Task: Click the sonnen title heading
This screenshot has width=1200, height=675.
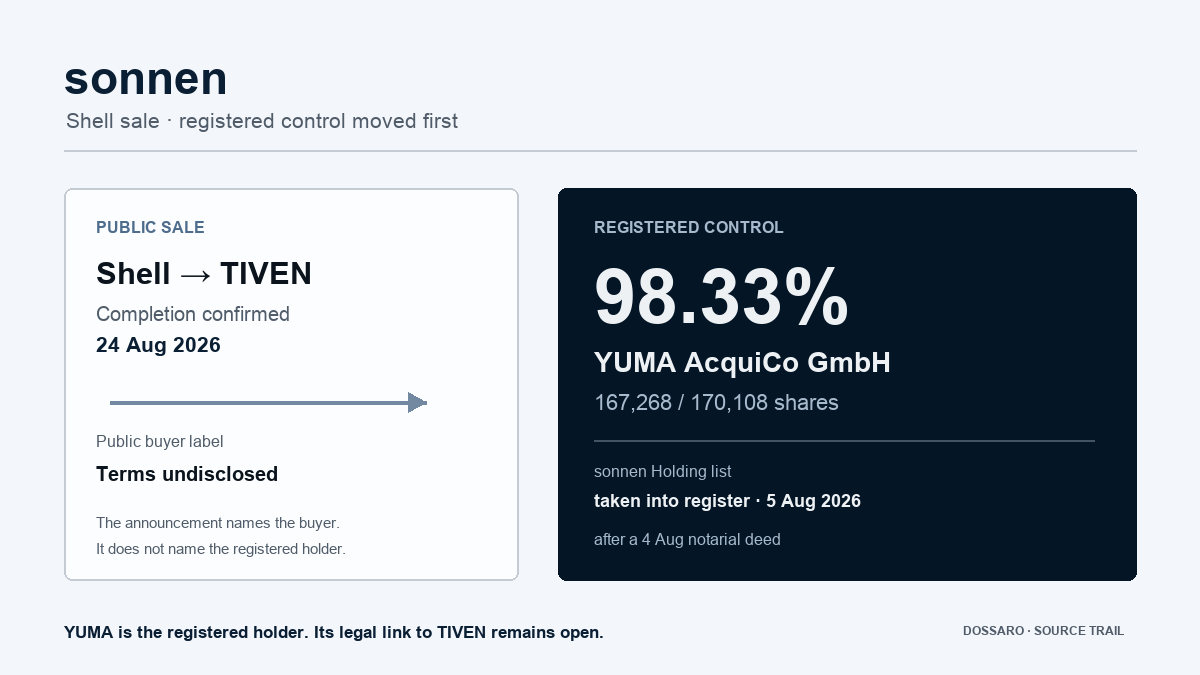Action: [146, 79]
